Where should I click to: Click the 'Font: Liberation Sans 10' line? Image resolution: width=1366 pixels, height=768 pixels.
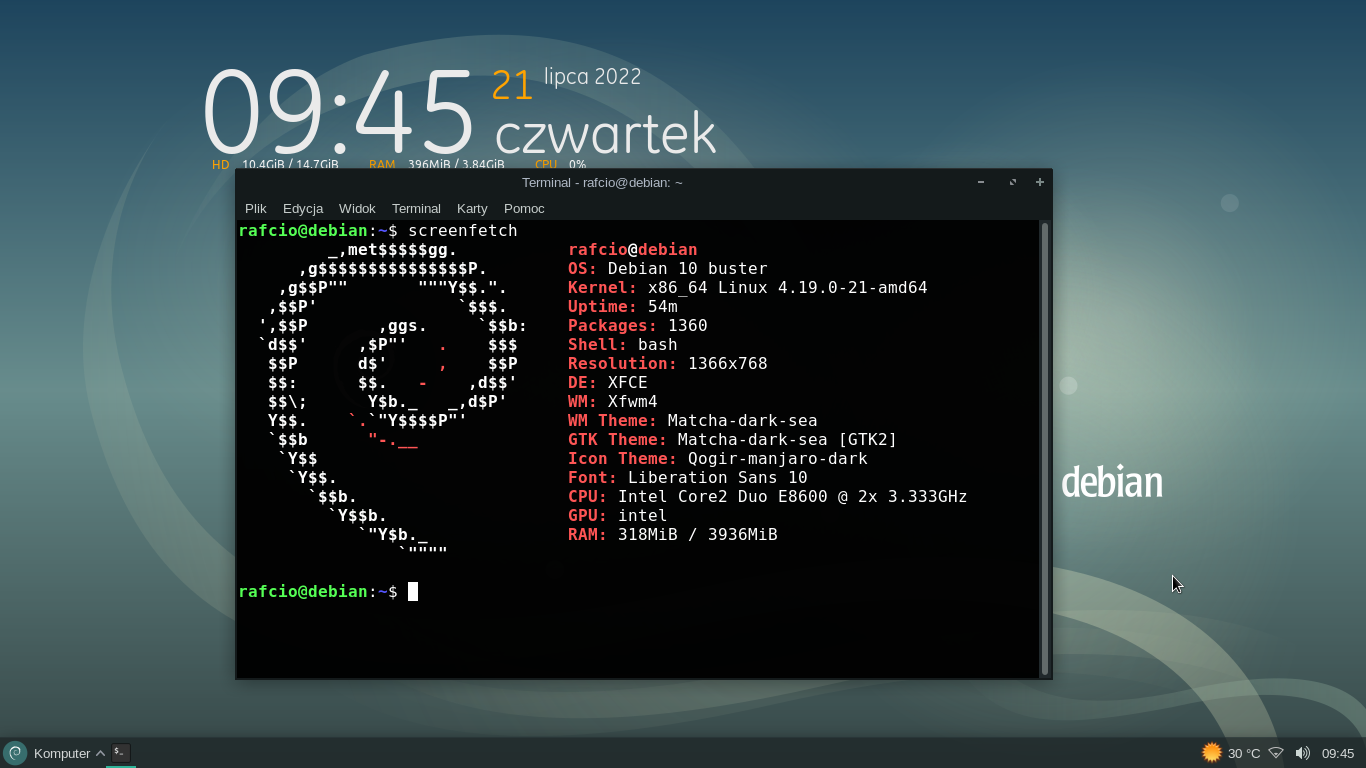[688, 477]
